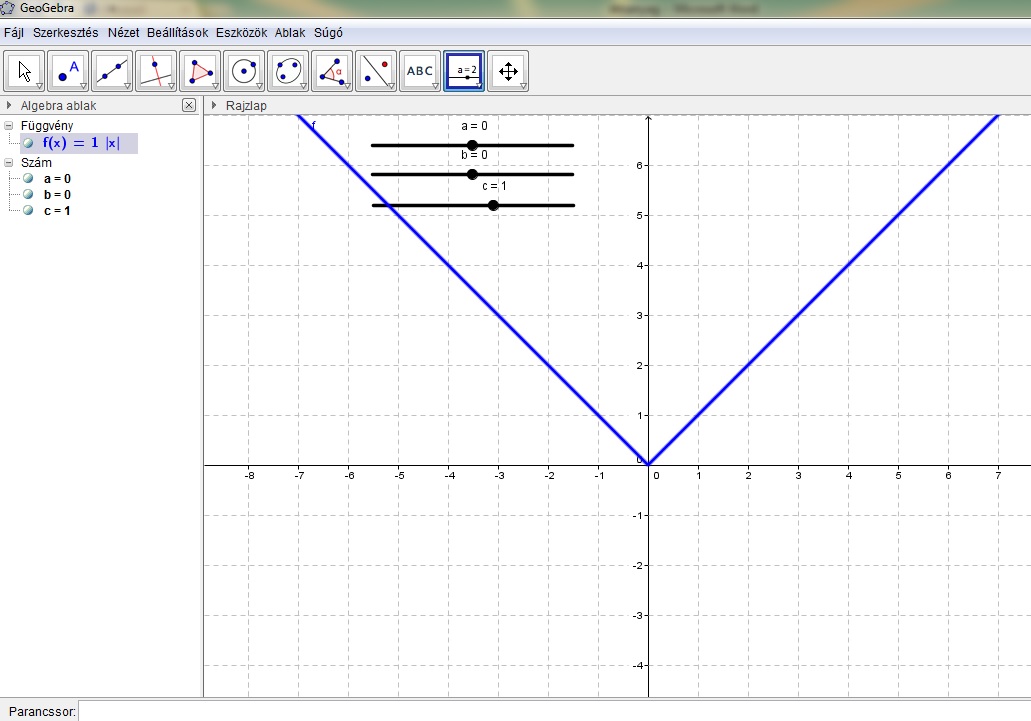Select f(x) = 1 |x| in algebra list
Screen dimensions: 1031x721
(82, 143)
